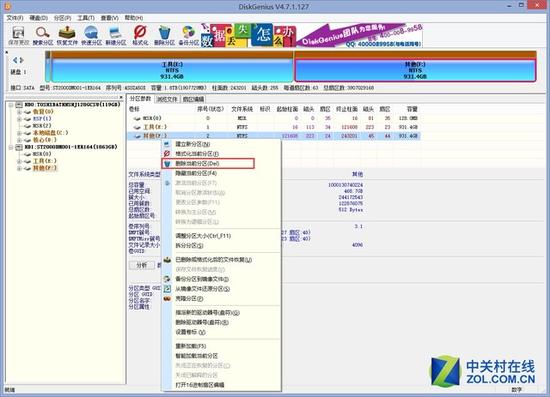The height and width of the screenshot is (397, 550).
Task: Expand the 其他(F:) tree node
Action: tap(19, 168)
